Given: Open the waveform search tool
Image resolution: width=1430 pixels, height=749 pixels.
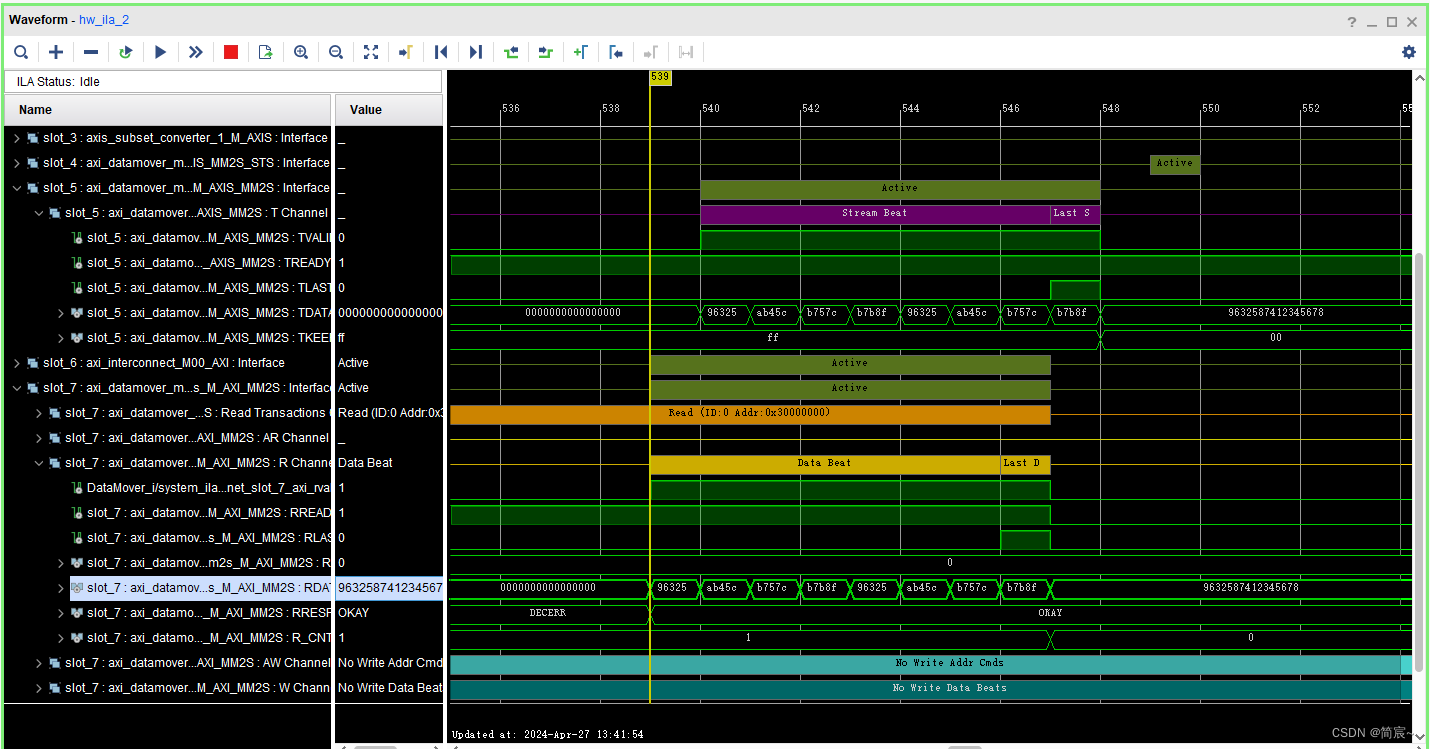Looking at the screenshot, I should 21,52.
